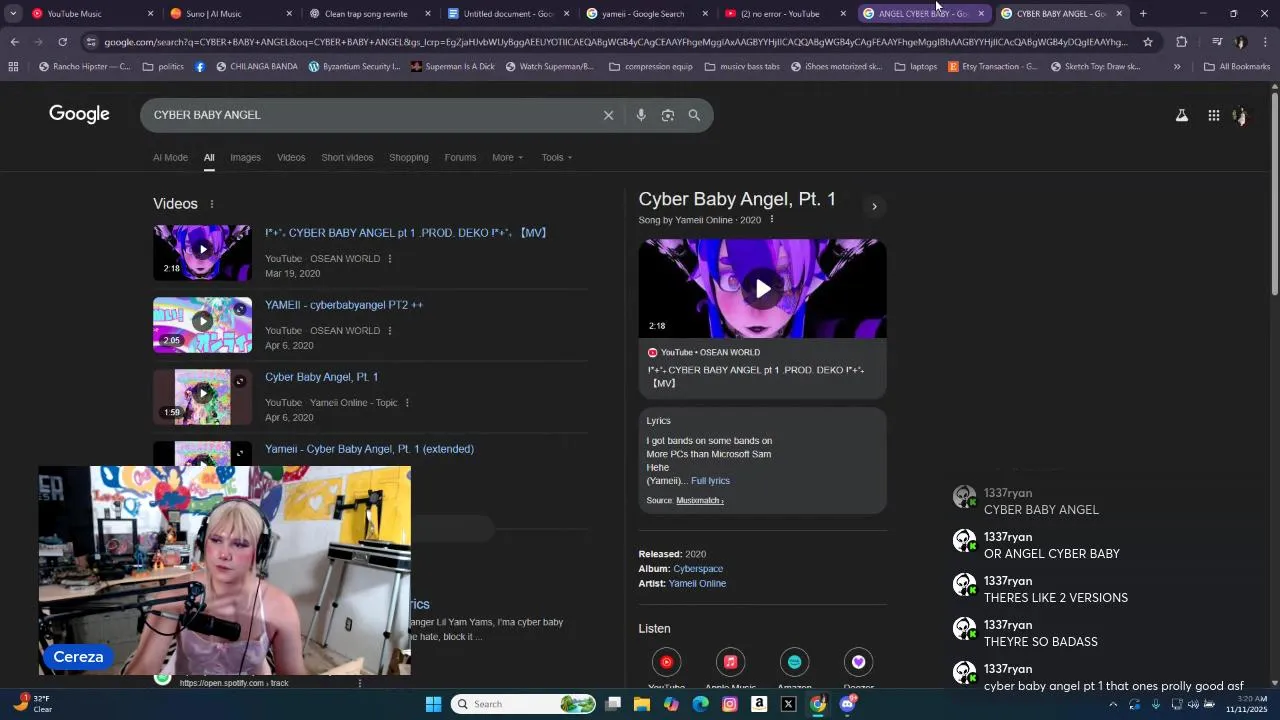The height and width of the screenshot is (720, 1280).
Task: Submit search with magnifying glass icon
Action: click(694, 115)
